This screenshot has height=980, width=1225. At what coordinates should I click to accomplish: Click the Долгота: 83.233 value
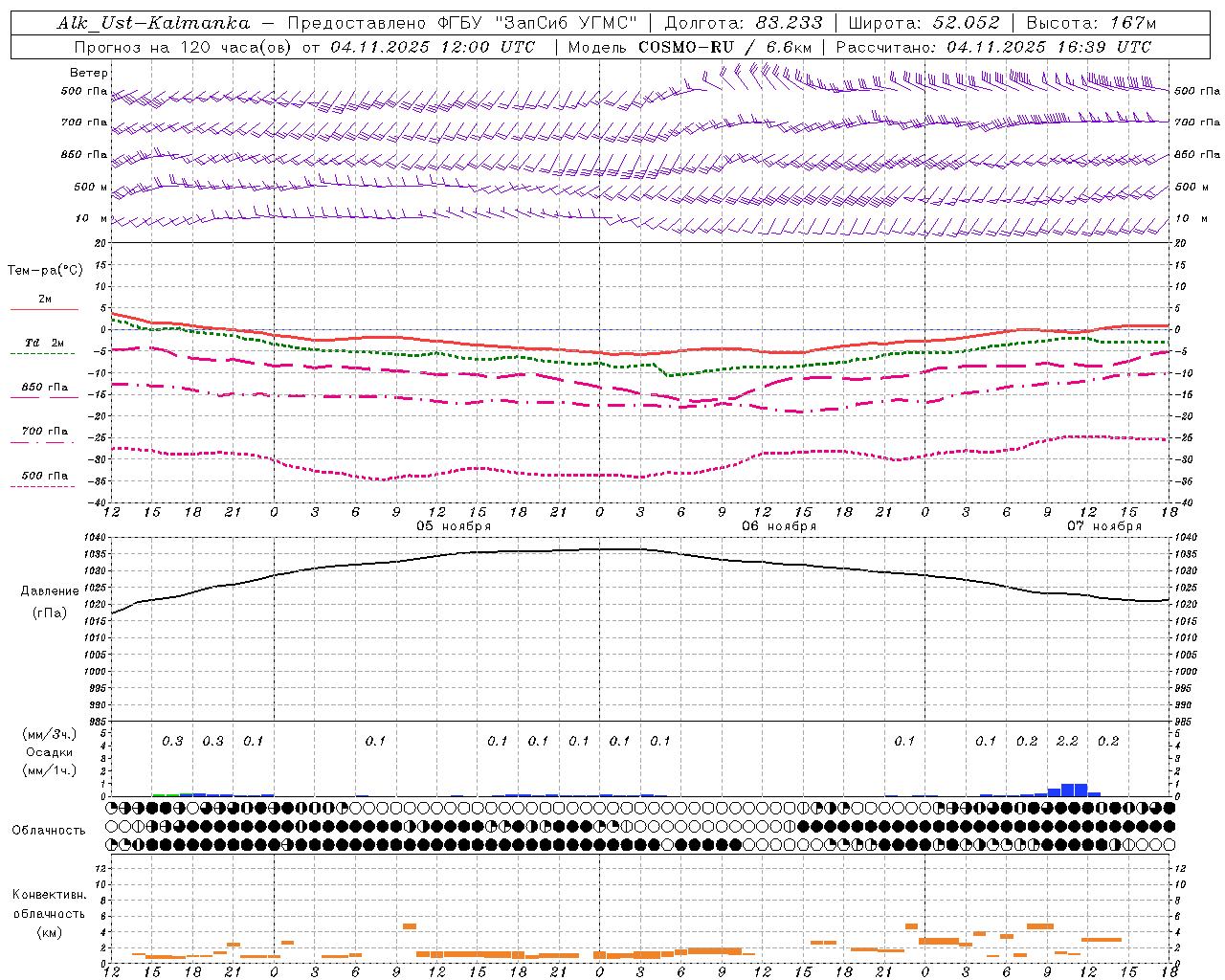click(x=744, y=23)
